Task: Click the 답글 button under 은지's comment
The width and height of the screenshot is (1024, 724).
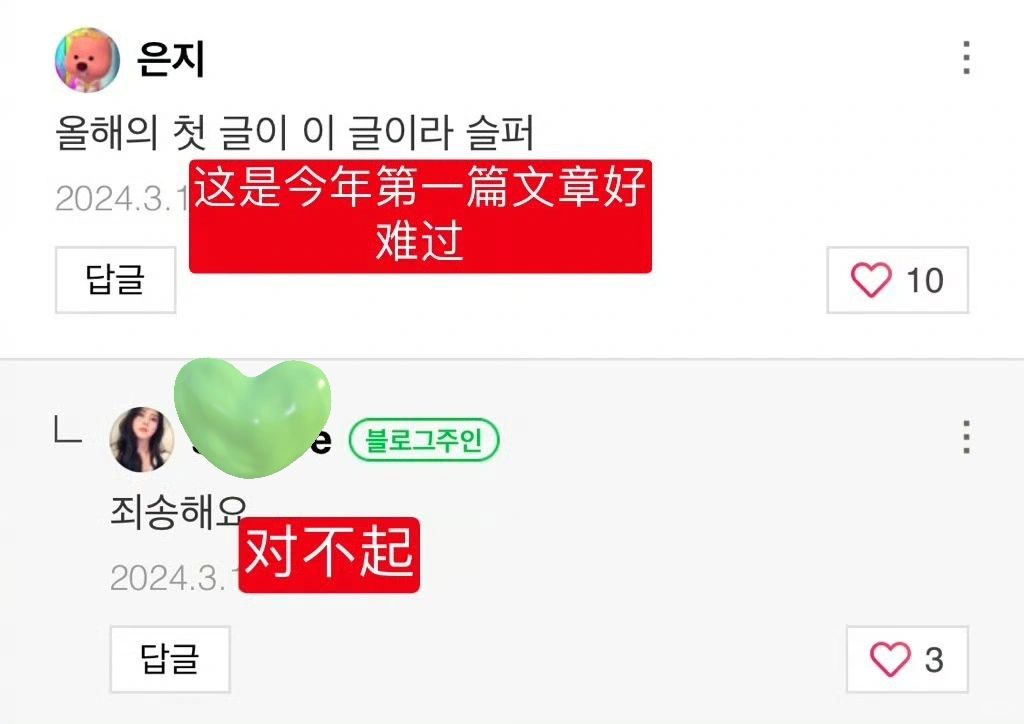Action: 116,280
